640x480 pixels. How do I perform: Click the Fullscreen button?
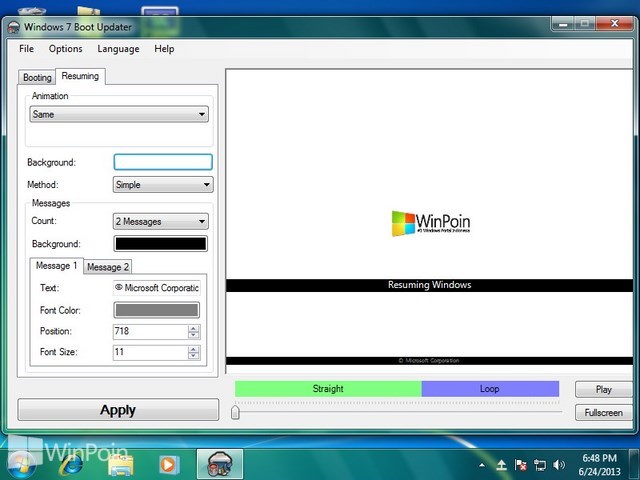pyautogui.click(x=603, y=413)
